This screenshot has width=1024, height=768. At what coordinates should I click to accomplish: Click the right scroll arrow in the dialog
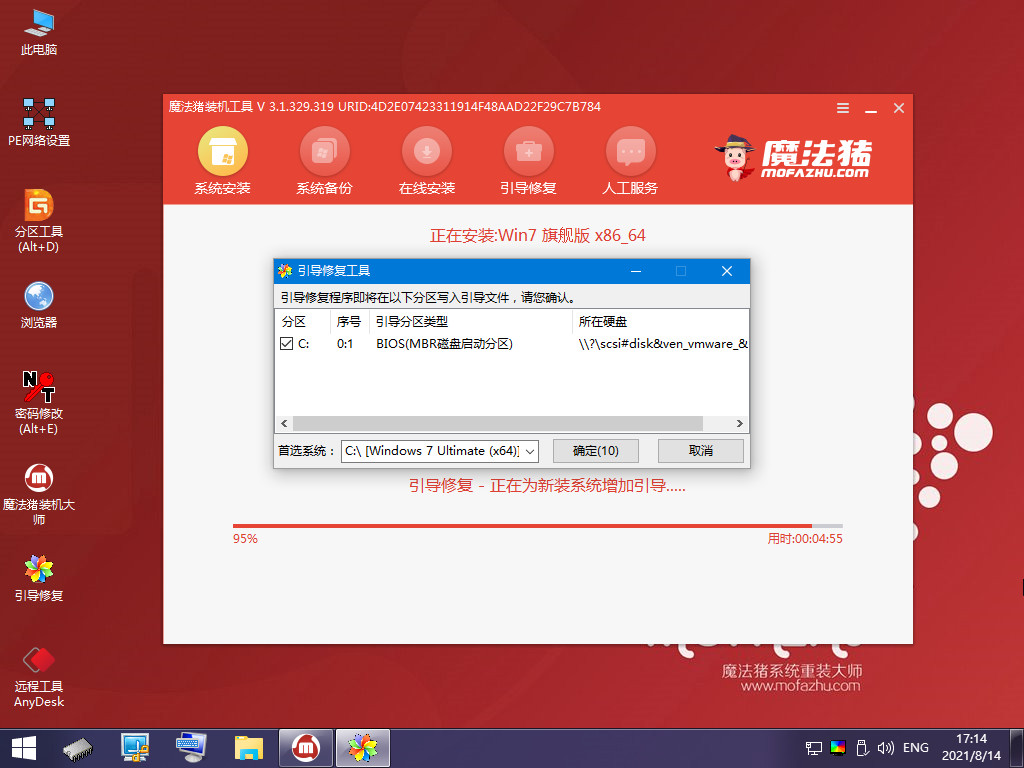(739, 423)
